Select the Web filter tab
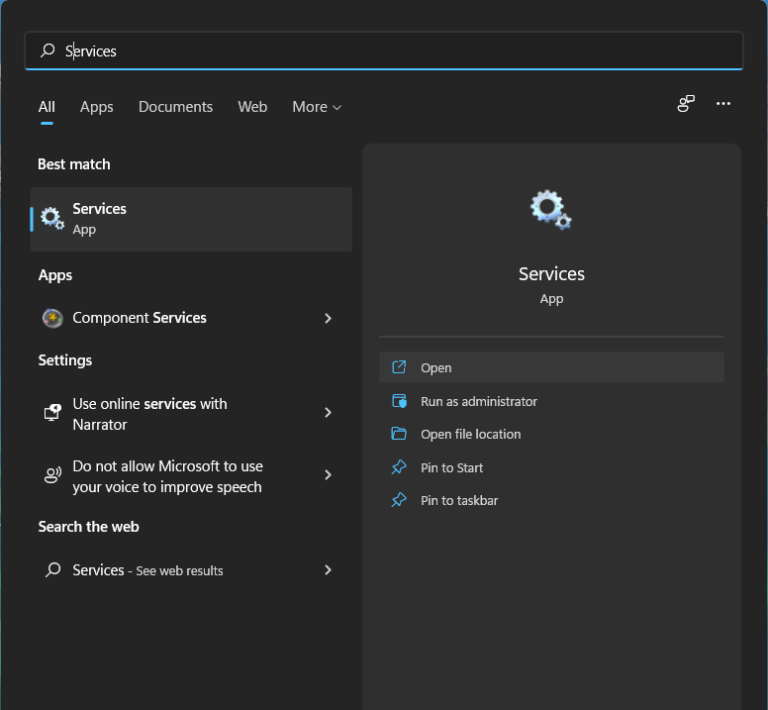The width and height of the screenshot is (768, 710). (252, 107)
